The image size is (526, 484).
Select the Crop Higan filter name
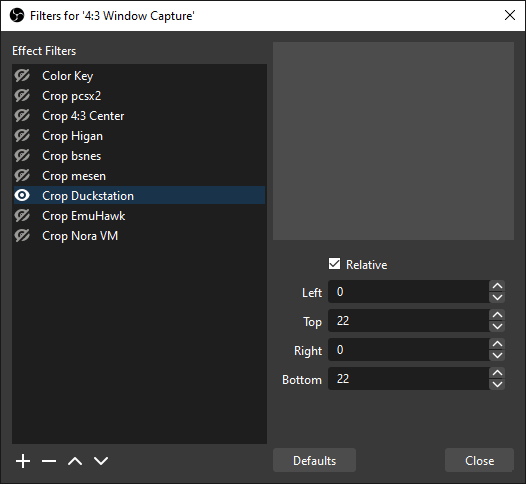point(72,136)
